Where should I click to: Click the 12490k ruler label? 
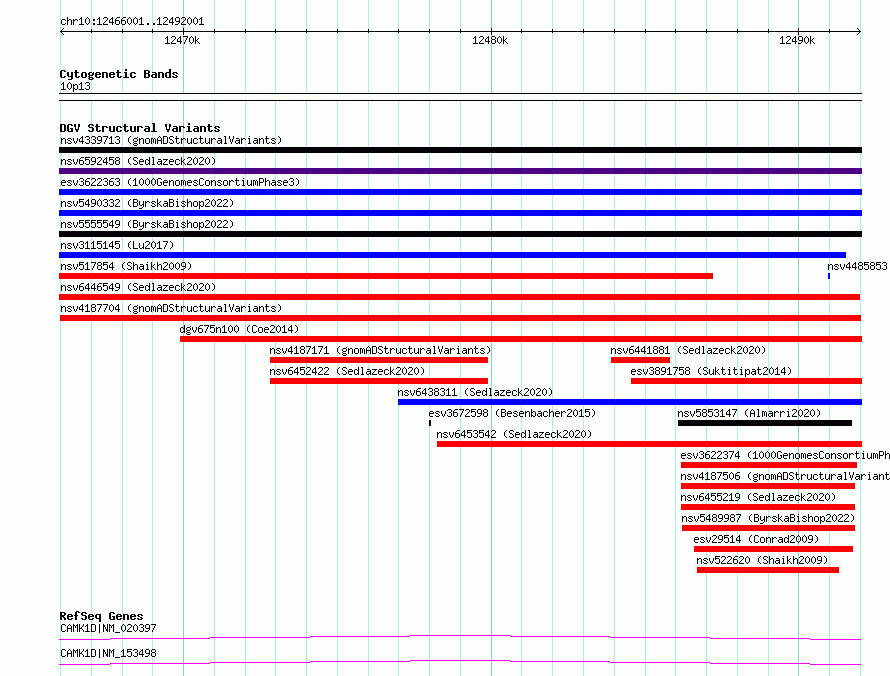(x=797, y=40)
